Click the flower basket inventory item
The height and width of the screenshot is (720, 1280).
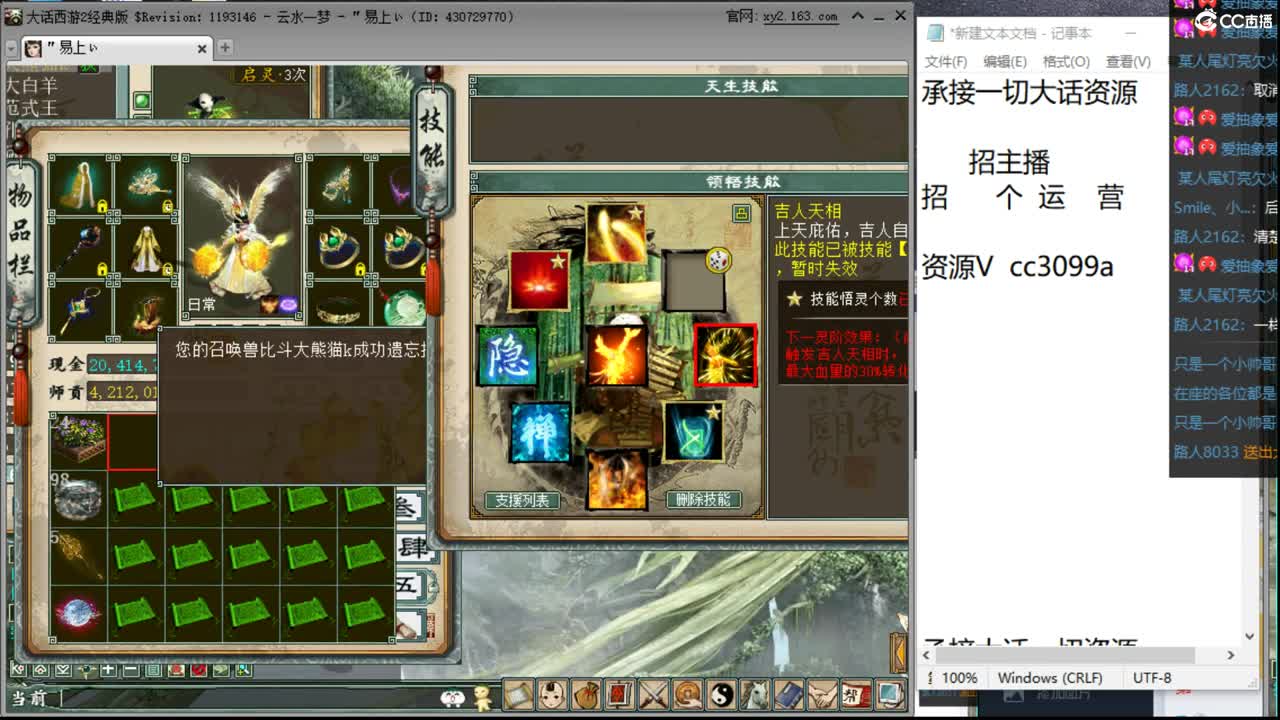coord(79,442)
